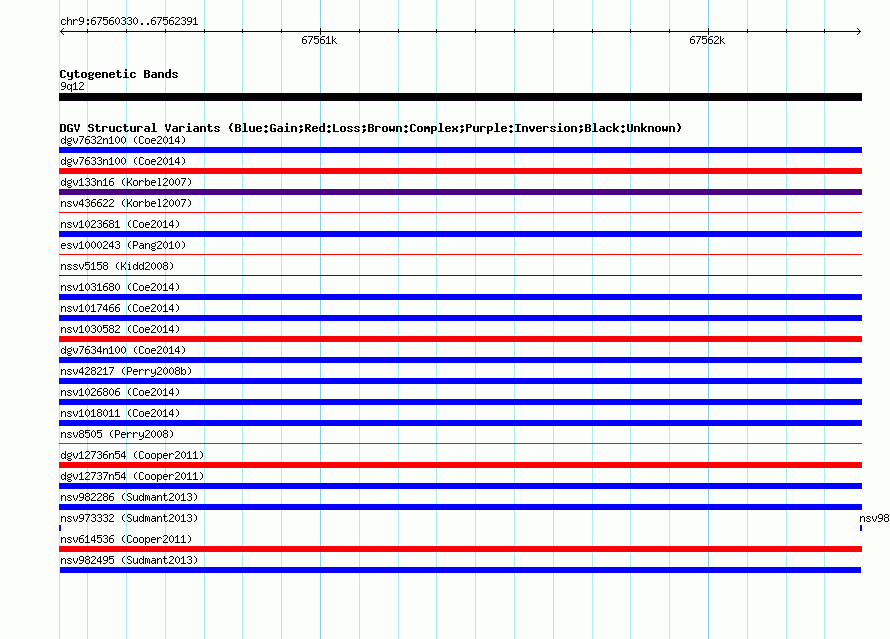
Task: Click the dgv12737n54 (Cooper2011) blue bar
Action: point(460,486)
